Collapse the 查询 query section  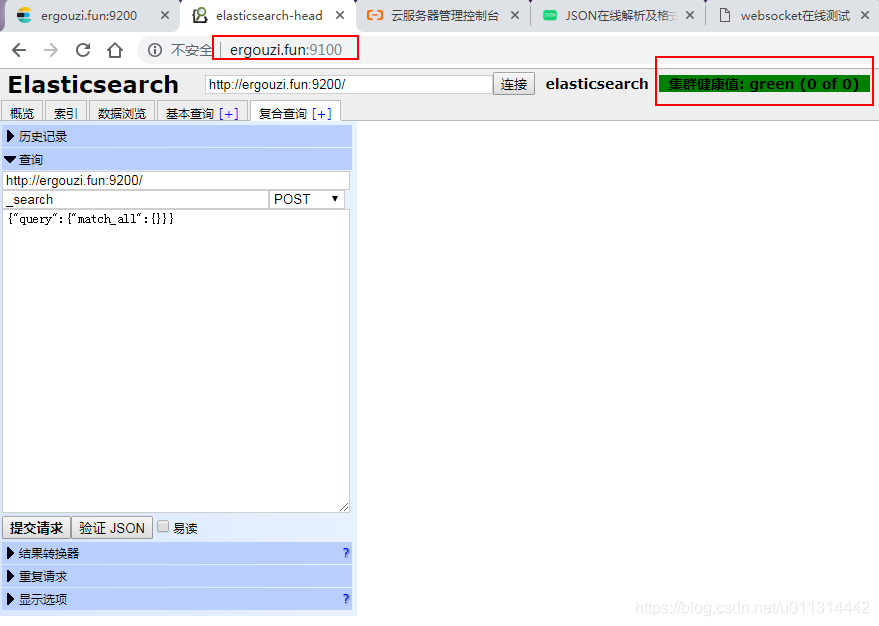177,160
